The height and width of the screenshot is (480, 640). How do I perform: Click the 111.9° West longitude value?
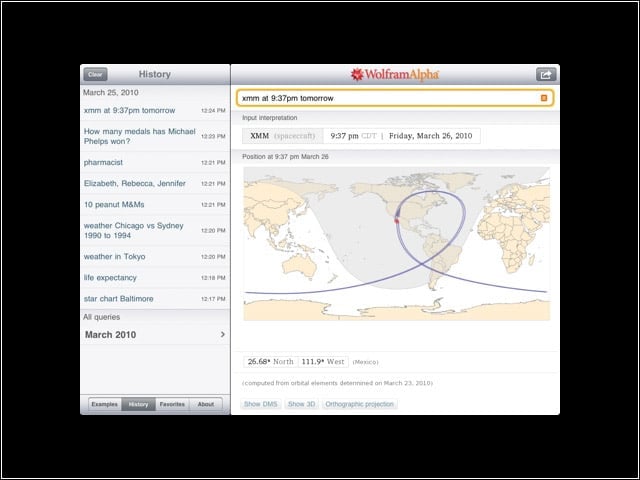point(323,362)
